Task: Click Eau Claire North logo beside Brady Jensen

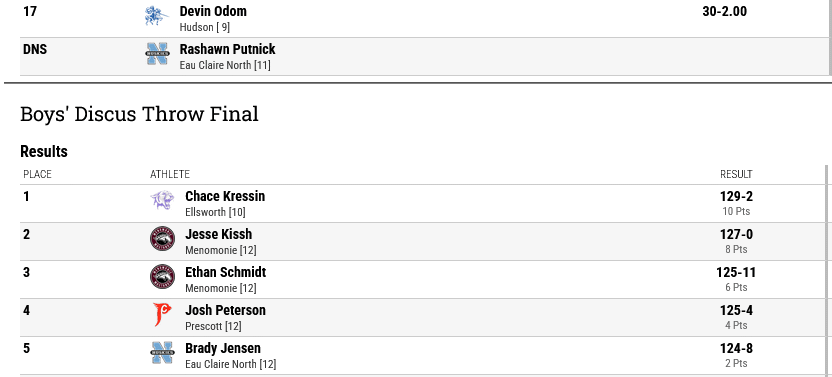Action: 161,353
